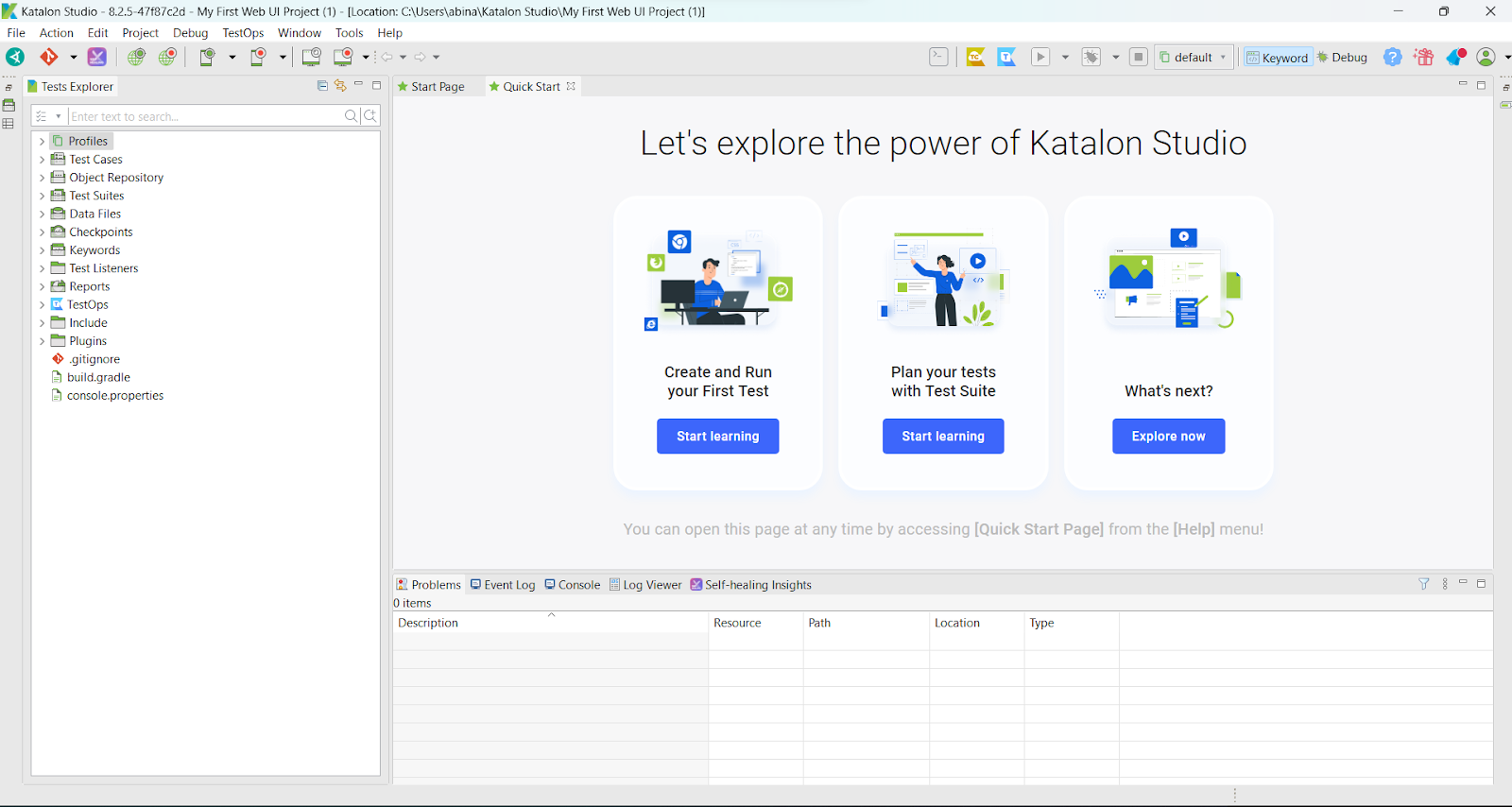Click the user account avatar icon

click(1486, 57)
